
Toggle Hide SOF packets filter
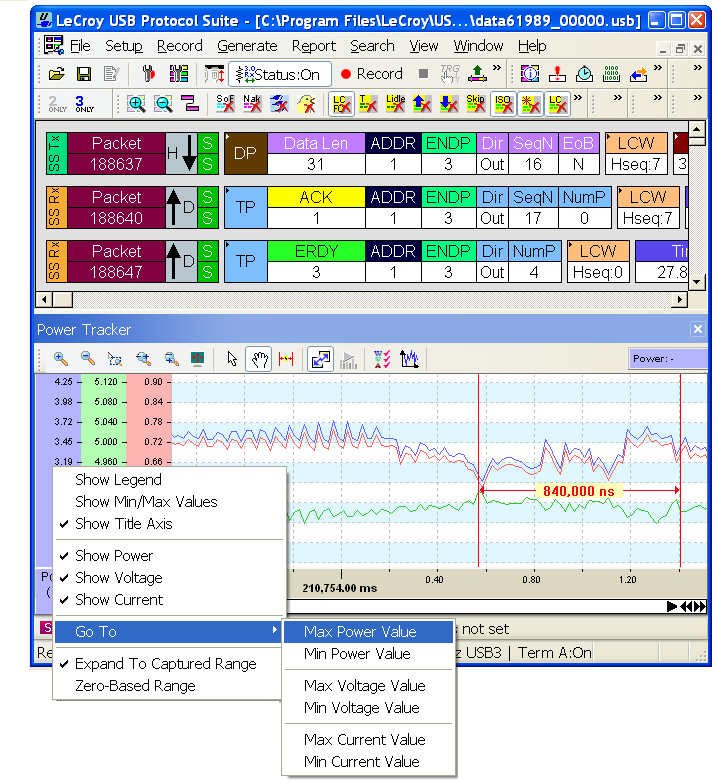pos(225,104)
